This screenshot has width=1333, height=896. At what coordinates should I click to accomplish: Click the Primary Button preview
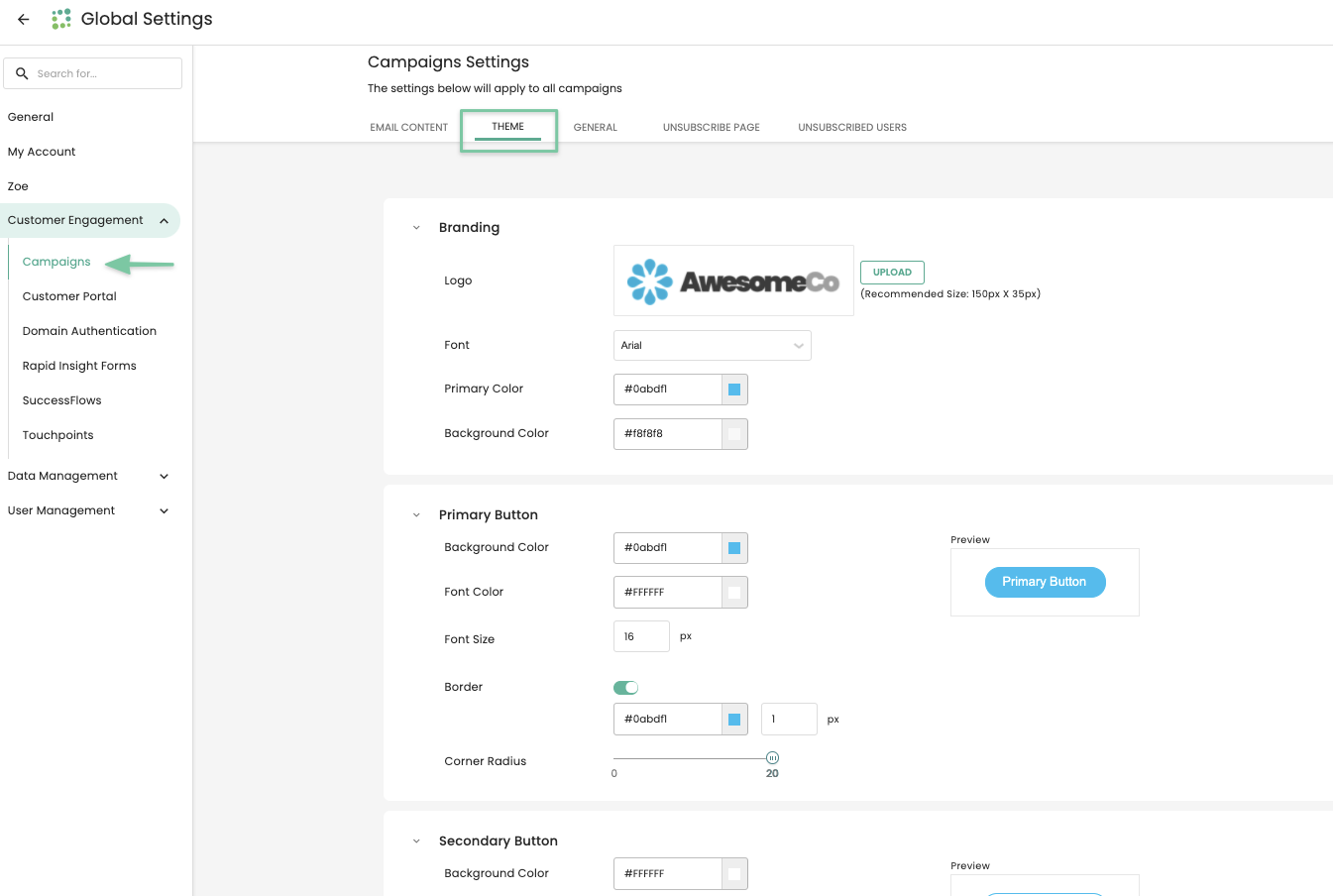tap(1045, 582)
